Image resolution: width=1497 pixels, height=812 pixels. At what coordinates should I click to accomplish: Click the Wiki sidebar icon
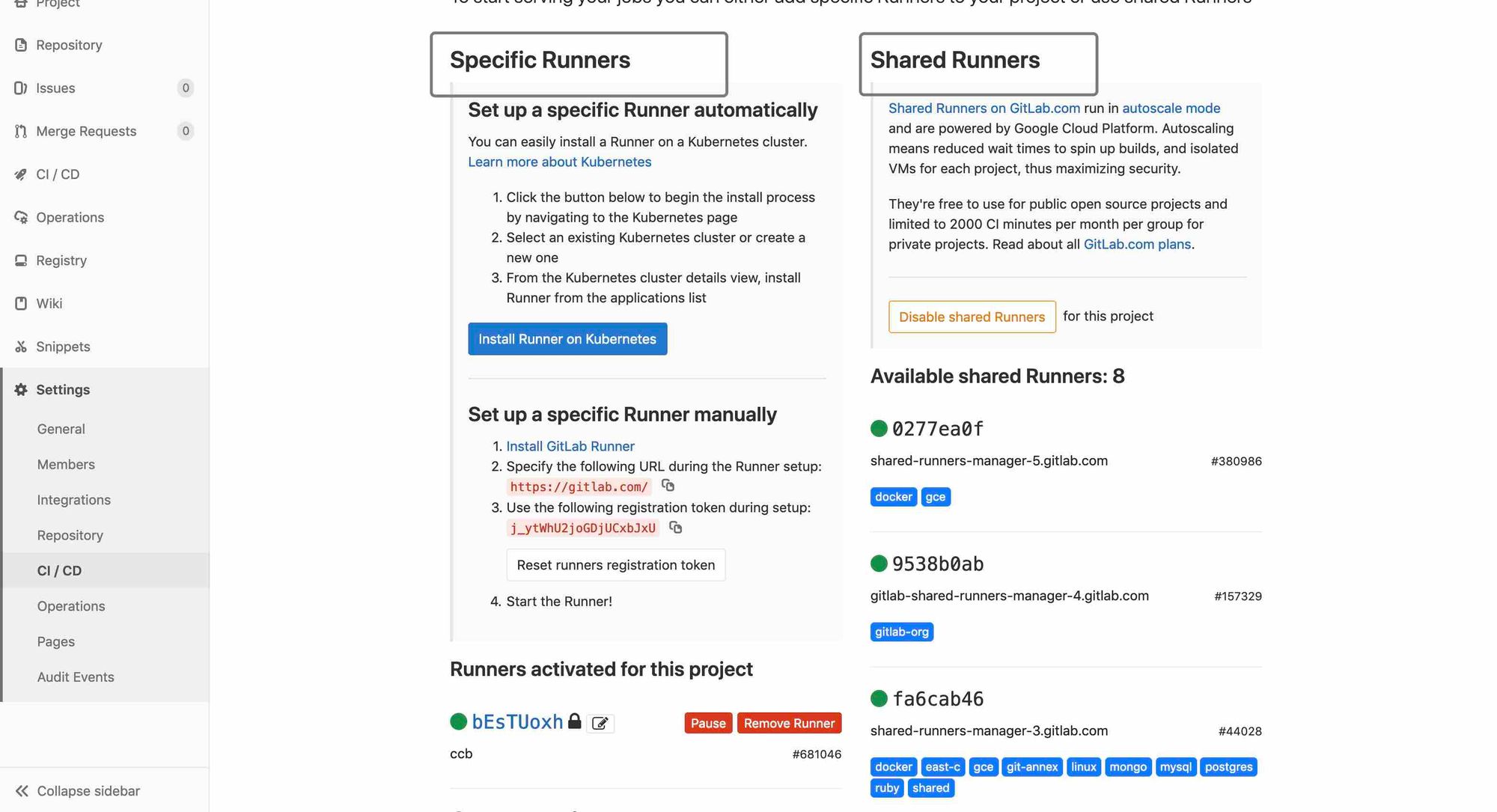point(21,304)
